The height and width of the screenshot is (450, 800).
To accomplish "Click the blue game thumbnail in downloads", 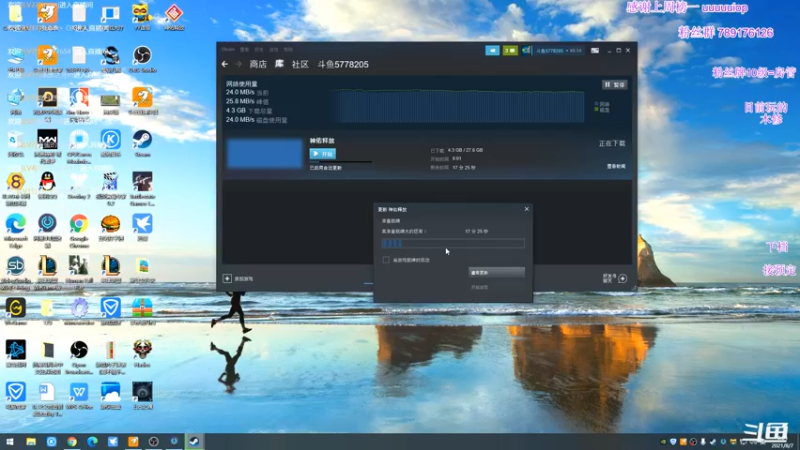I will click(x=265, y=153).
